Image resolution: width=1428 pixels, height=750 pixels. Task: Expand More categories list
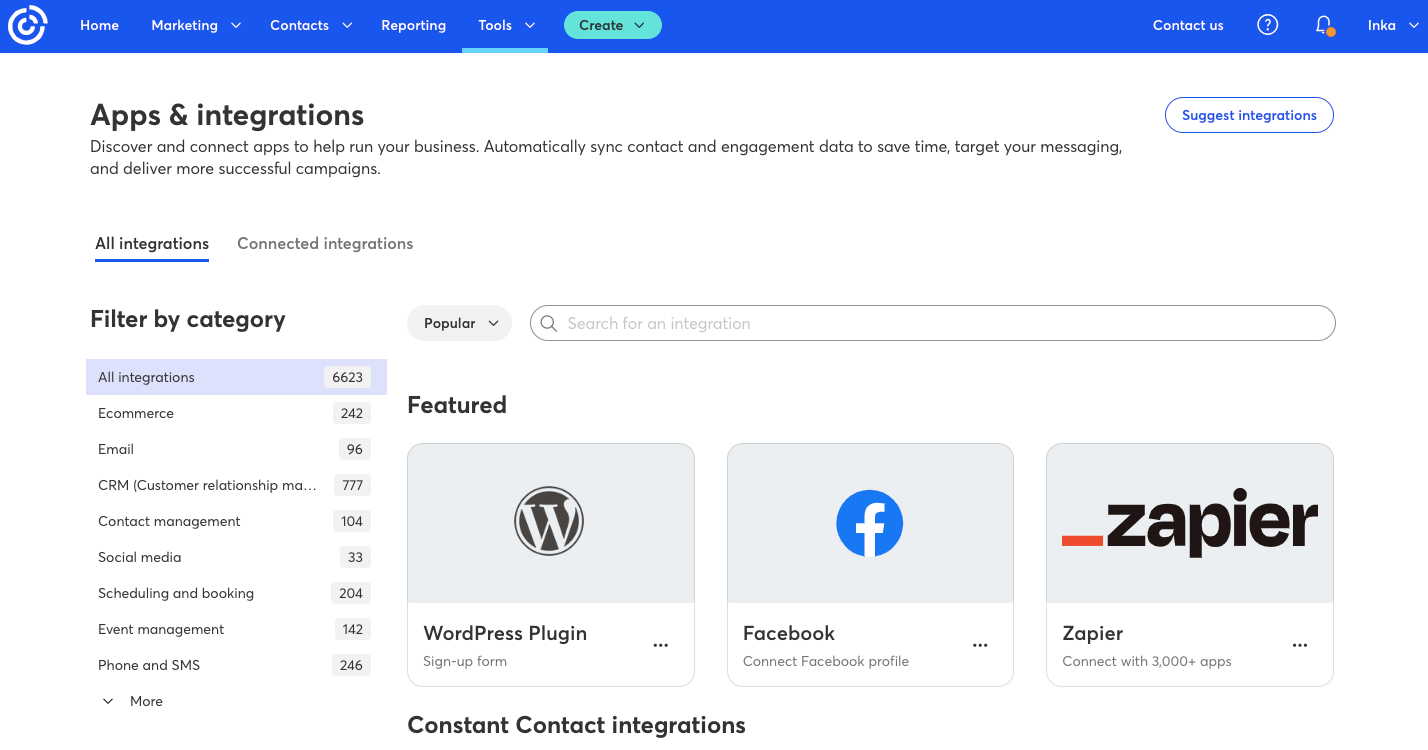tap(132, 701)
